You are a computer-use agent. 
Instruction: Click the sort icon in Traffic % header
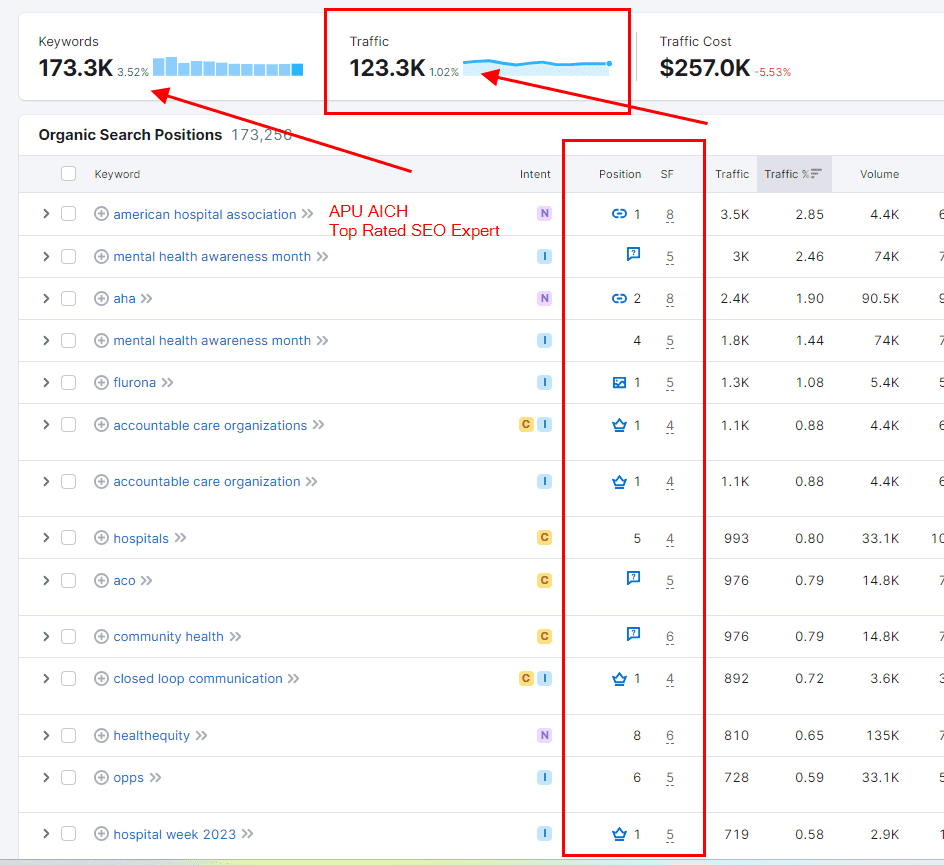tap(816, 174)
